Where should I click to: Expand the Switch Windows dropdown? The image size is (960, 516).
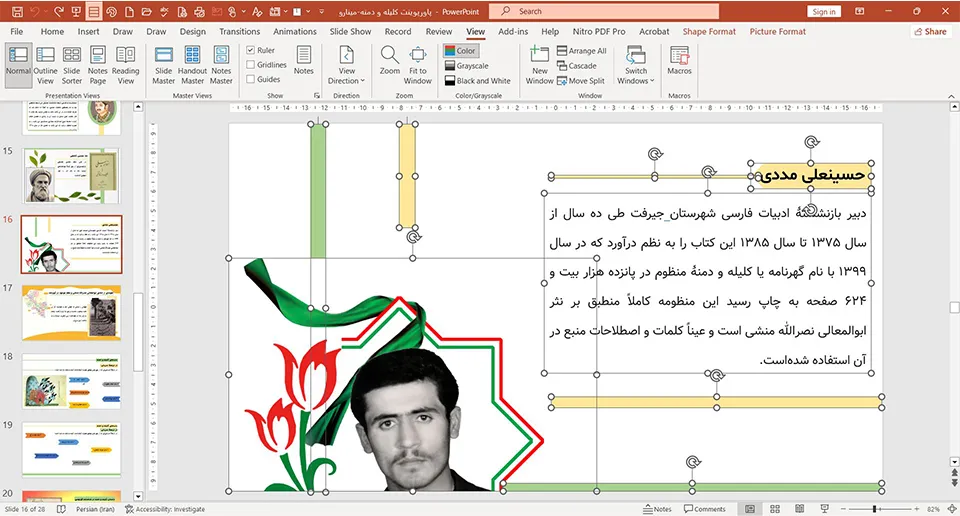[x=636, y=65]
